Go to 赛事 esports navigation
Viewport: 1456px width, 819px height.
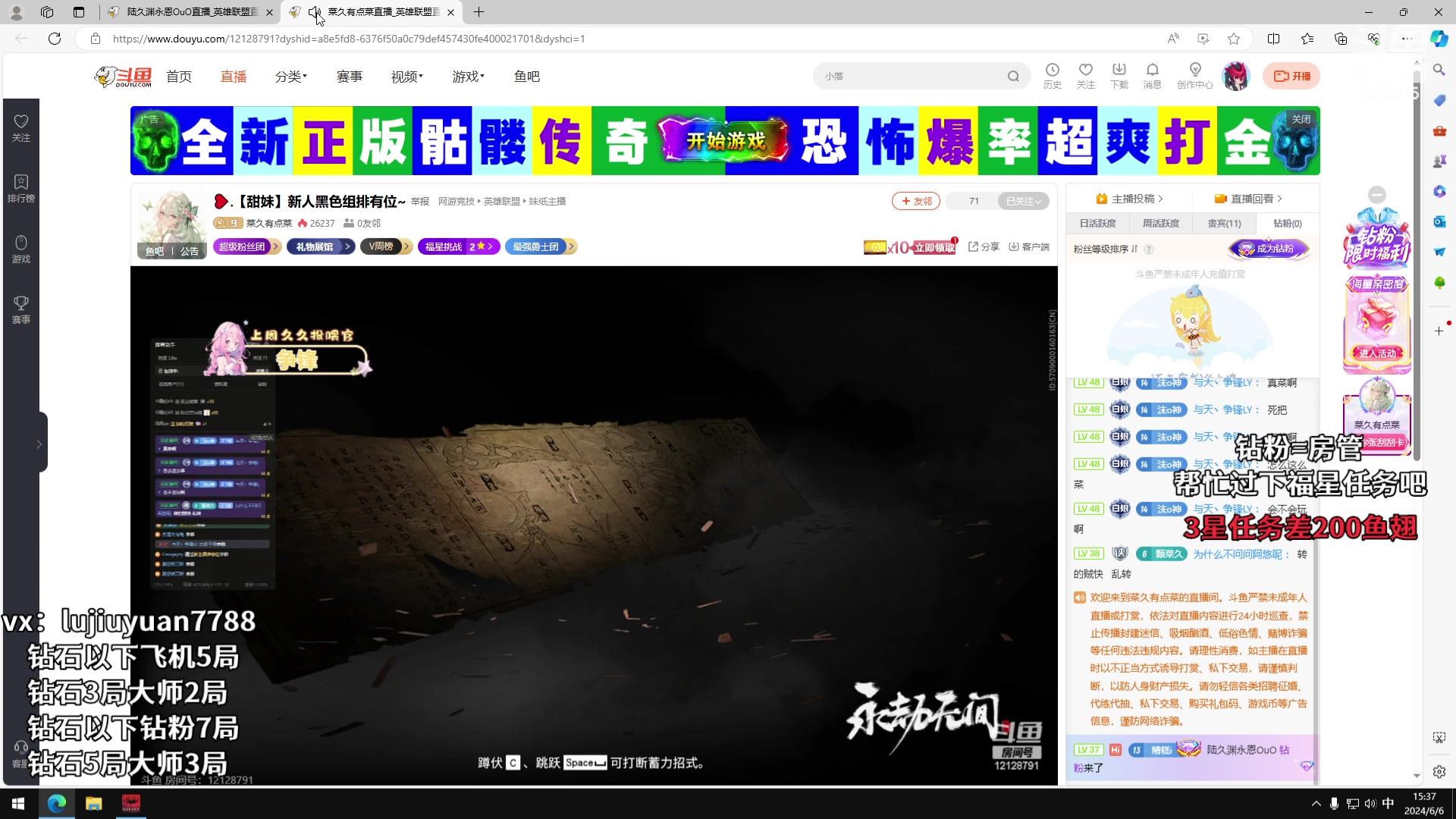click(x=350, y=77)
